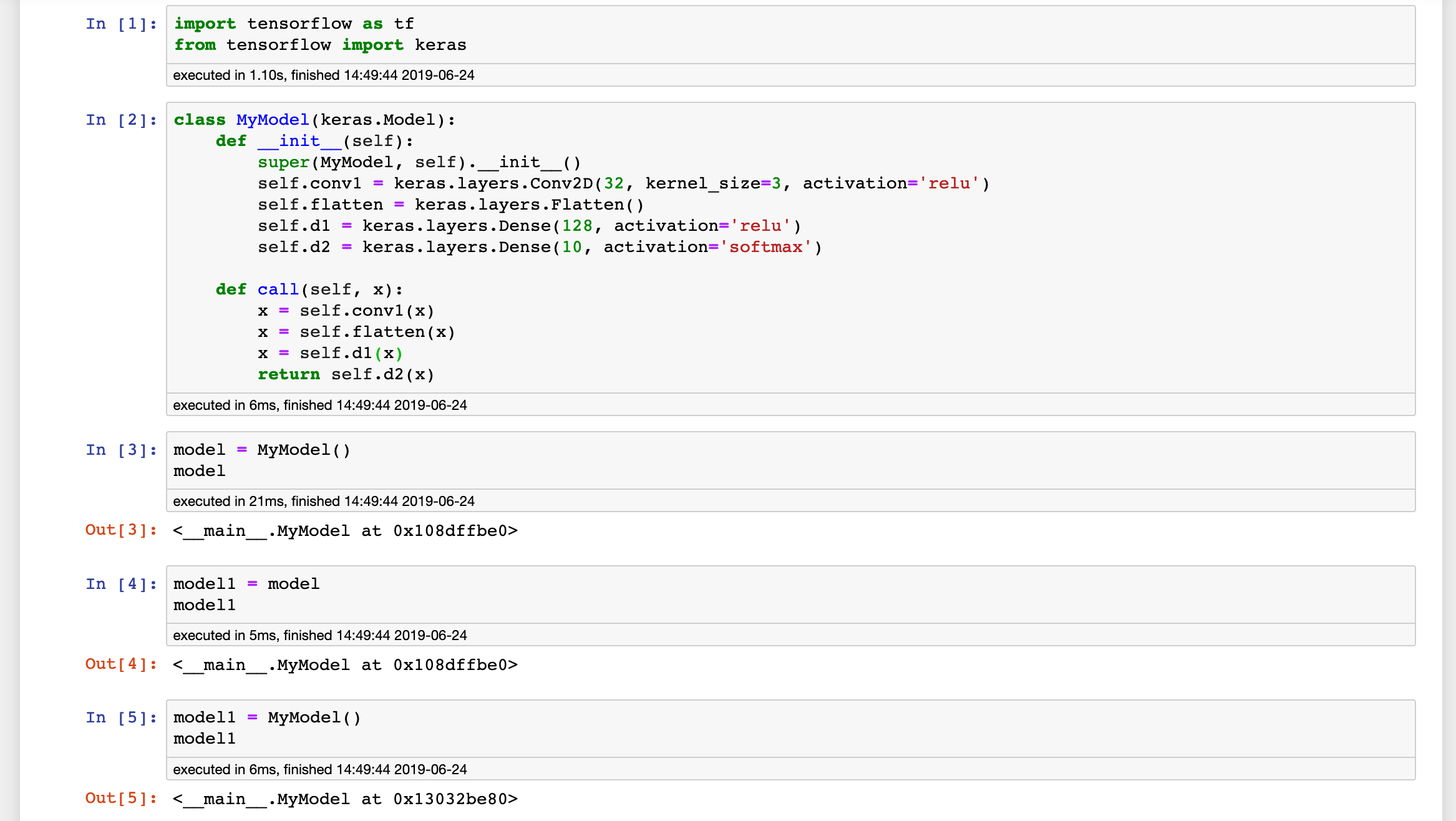Click the Out[3] MyModel at 0x108dffbe0 output
Viewport: 1456px width, 821px height.
[346, 531]
